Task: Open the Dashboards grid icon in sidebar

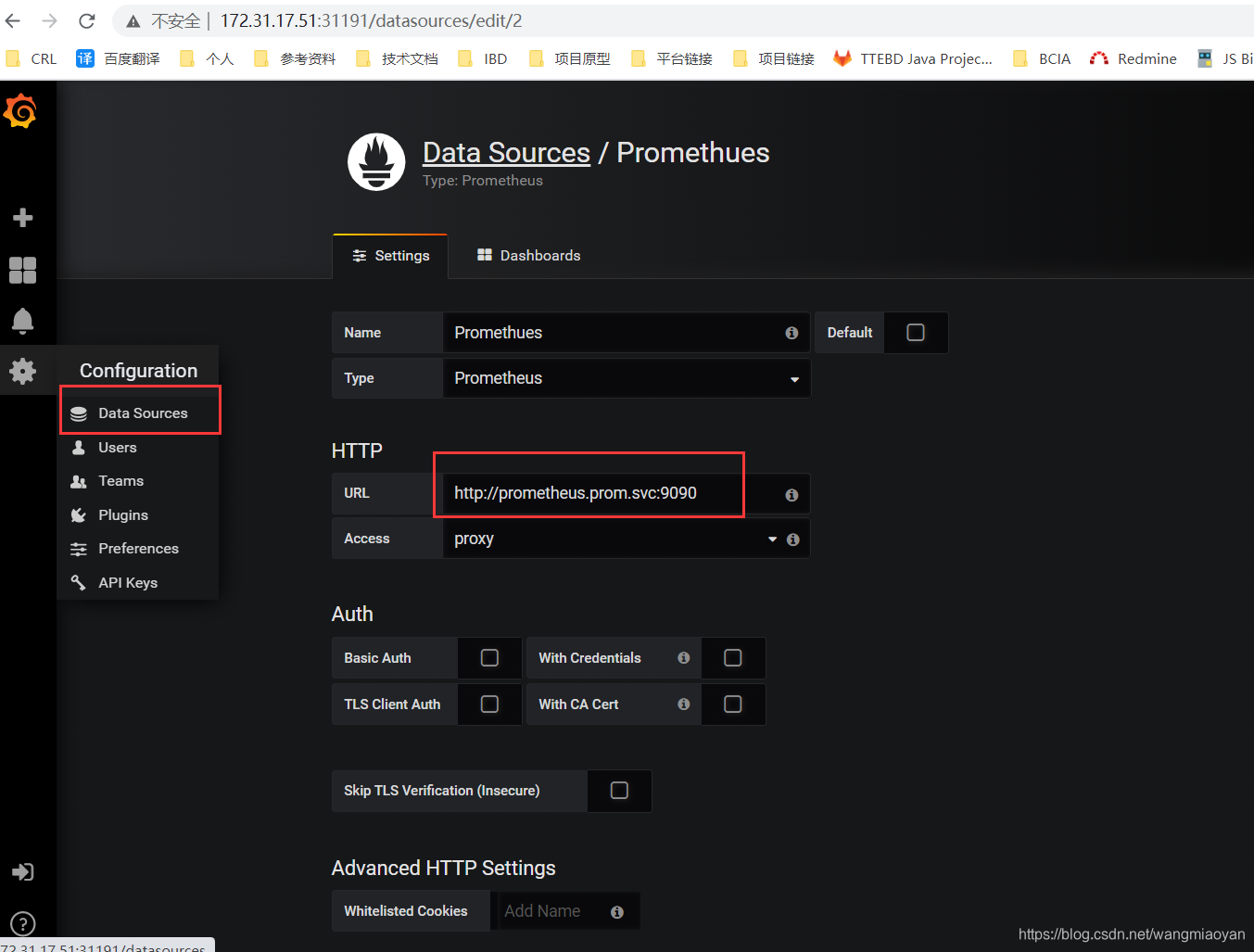Action: click(22, 270)
